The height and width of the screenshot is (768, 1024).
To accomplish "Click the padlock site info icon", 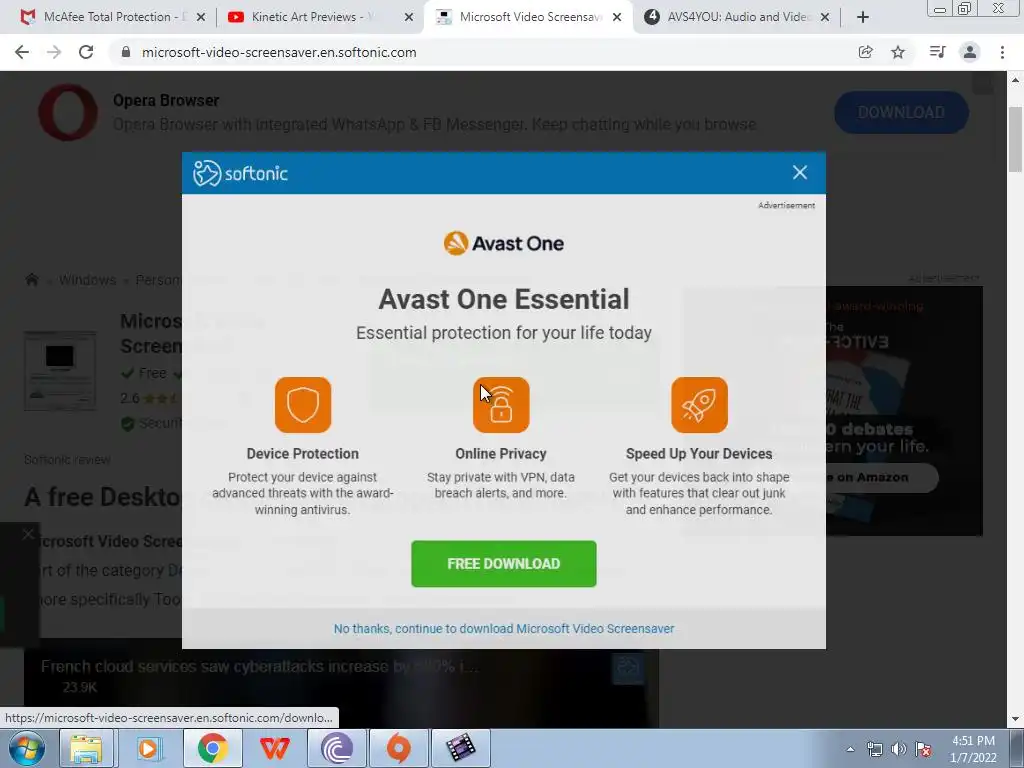I will click(x=126, y=52).
